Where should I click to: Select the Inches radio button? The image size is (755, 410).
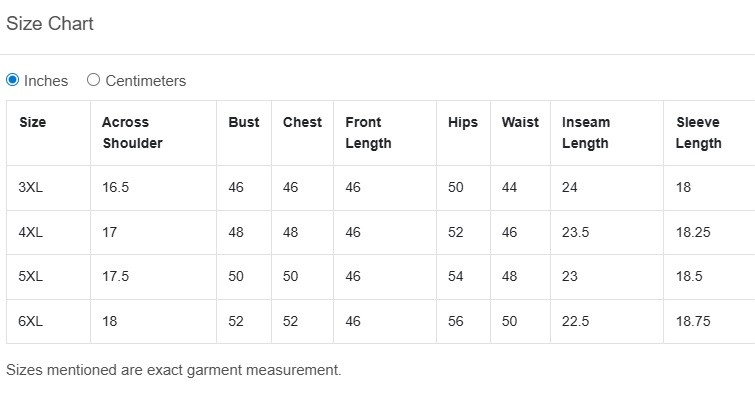pyautogui.click(x=13, y=80)
